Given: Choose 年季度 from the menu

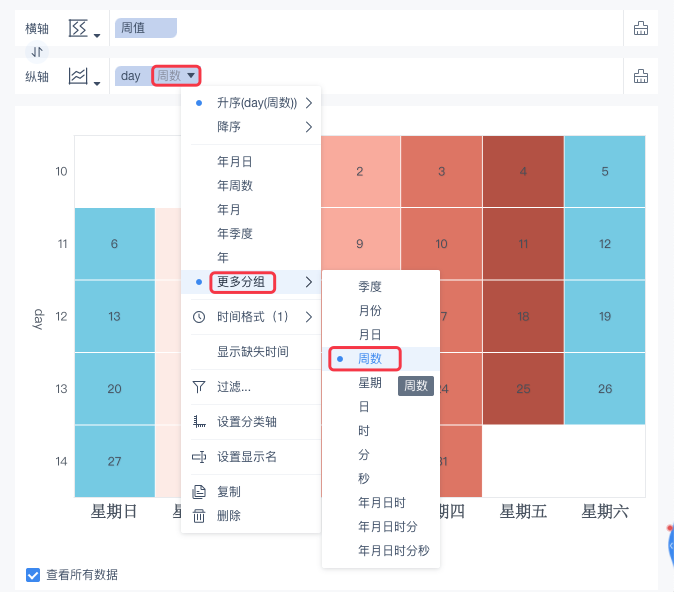Looking at the screenshot, I should (x=235, y=234).
